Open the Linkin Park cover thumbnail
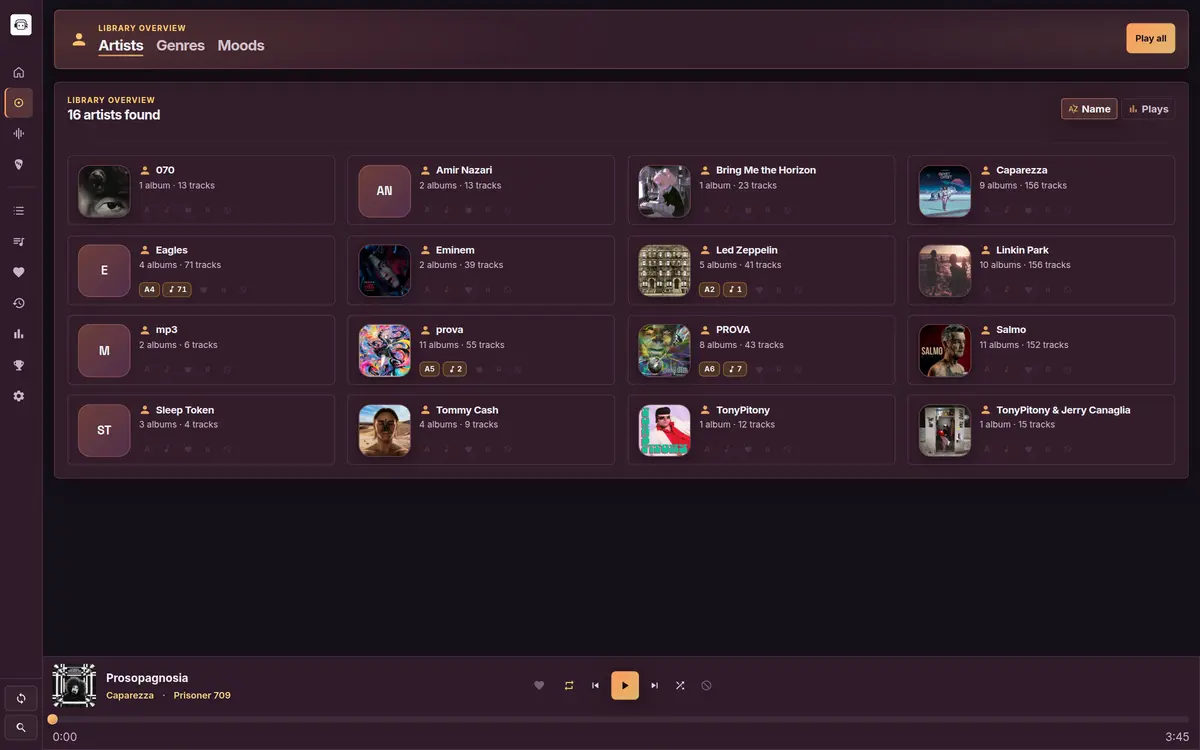This screenshot has height=750, width=1200. [945, 271]
